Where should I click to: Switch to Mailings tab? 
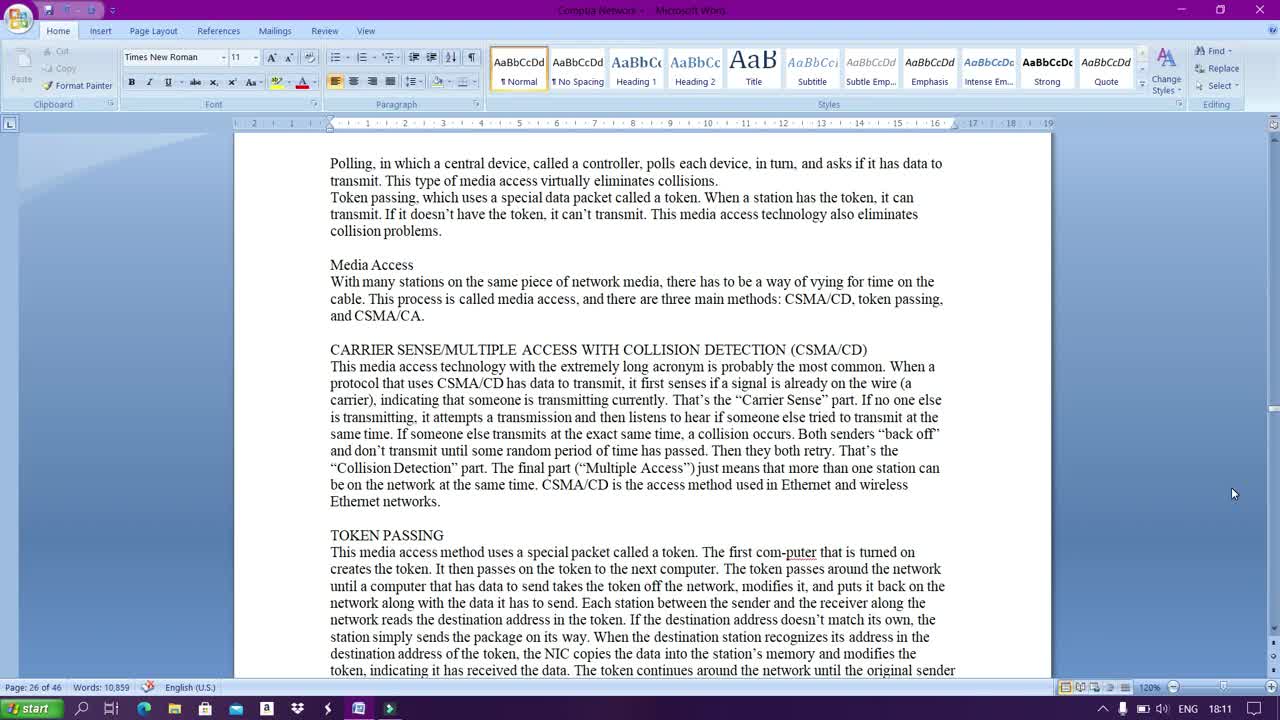275,31
